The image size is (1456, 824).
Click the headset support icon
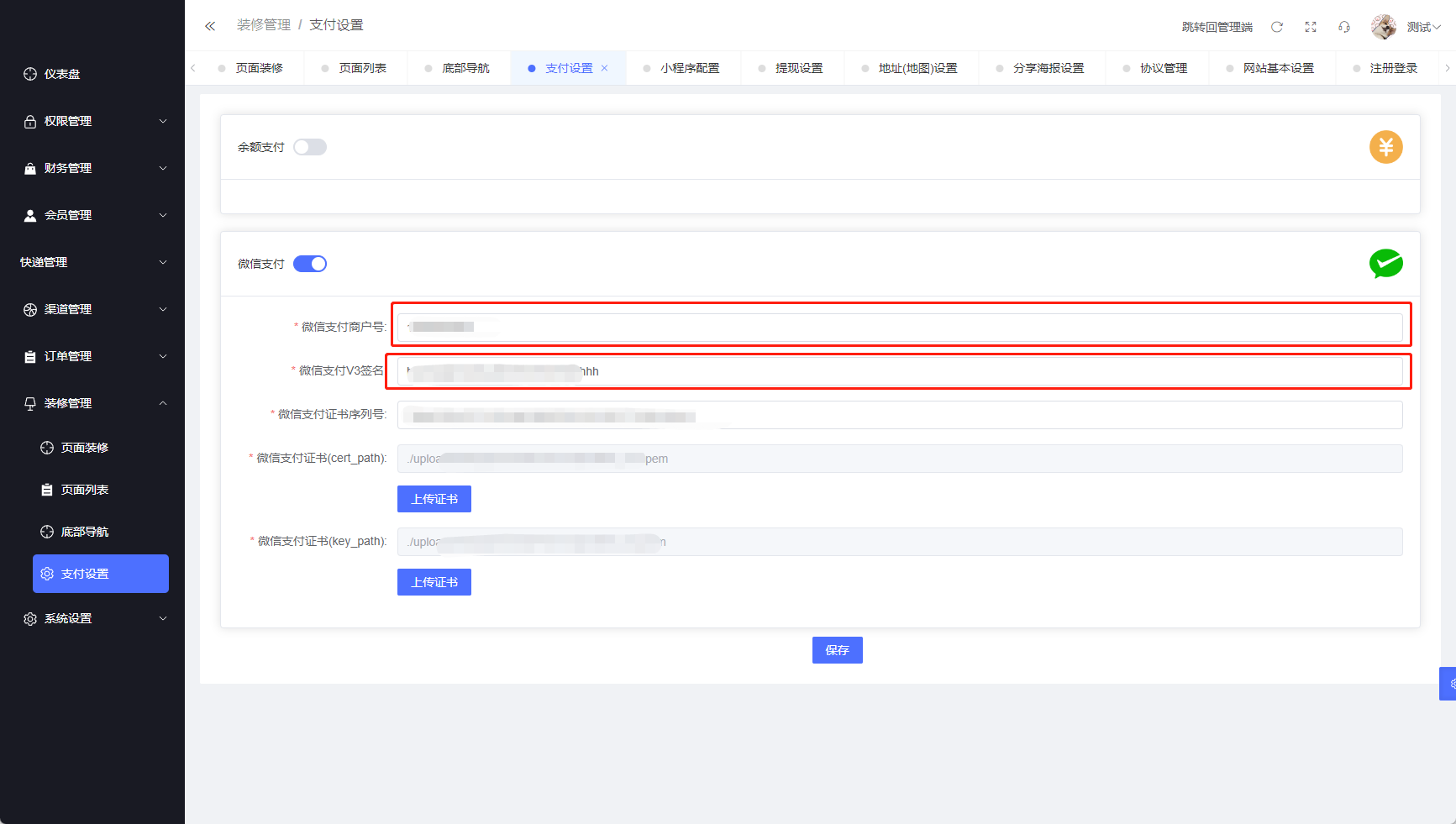[x=1343, y=27]
